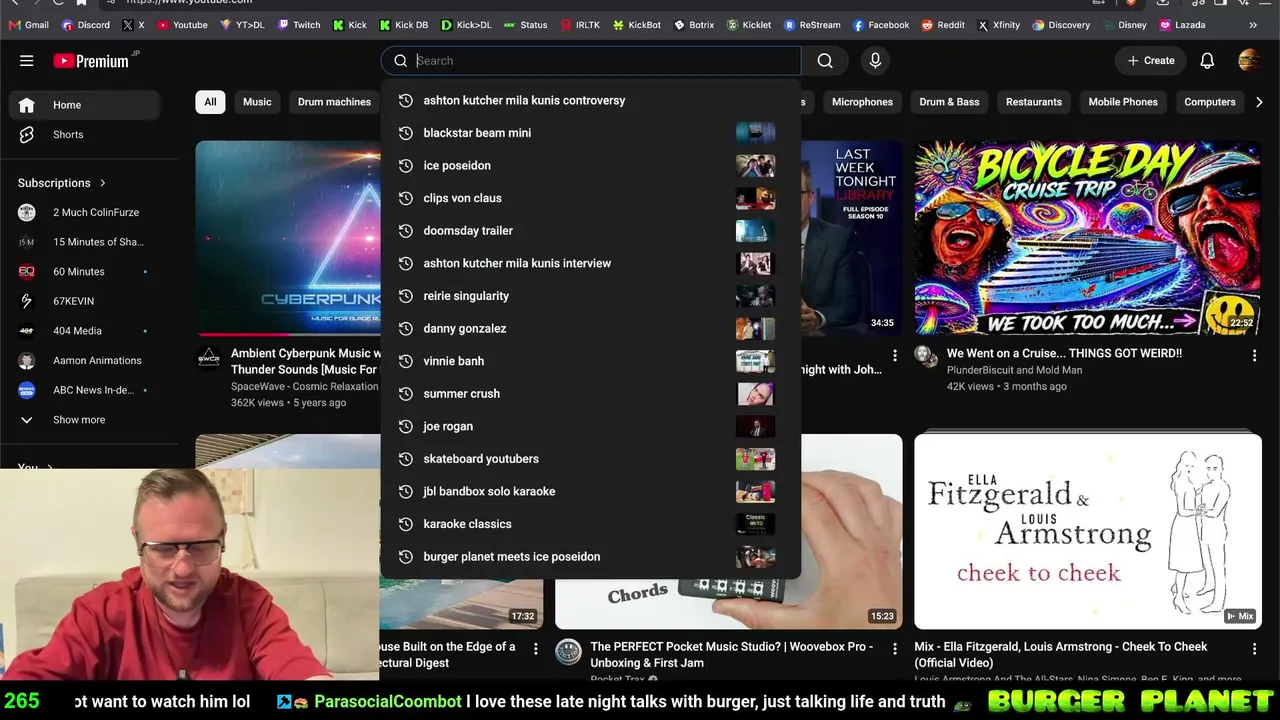Image resolution: width=1280 pixels, height=720 pixels.
Task: Open the Facebook bookmark
Action: point(881,25)
